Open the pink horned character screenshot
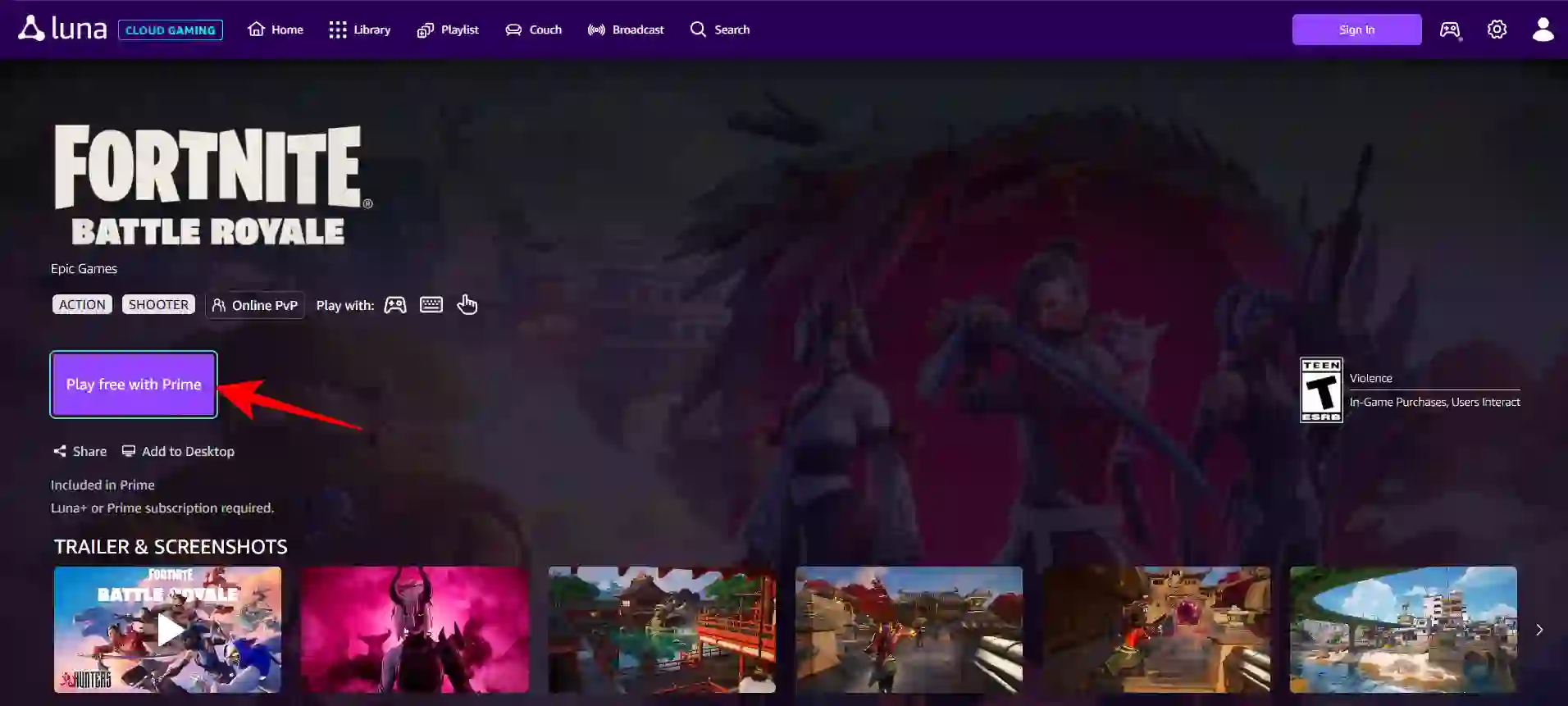The height and width of the screenshot is (706, 1568). click(415, 630)
